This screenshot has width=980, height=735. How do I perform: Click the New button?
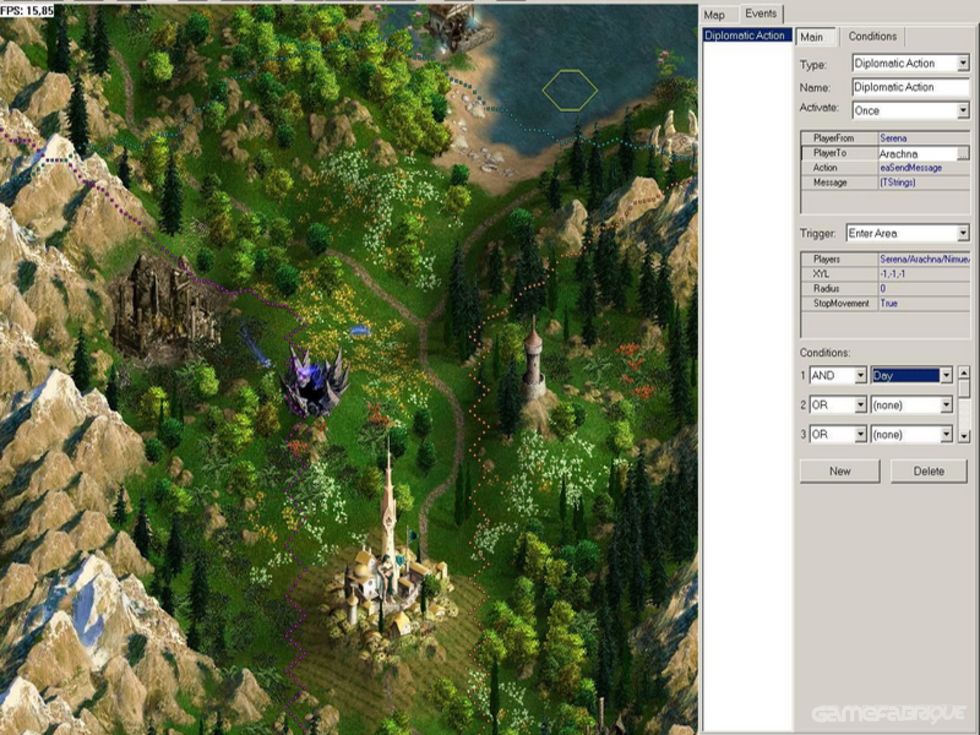click(x=839, y=471)
